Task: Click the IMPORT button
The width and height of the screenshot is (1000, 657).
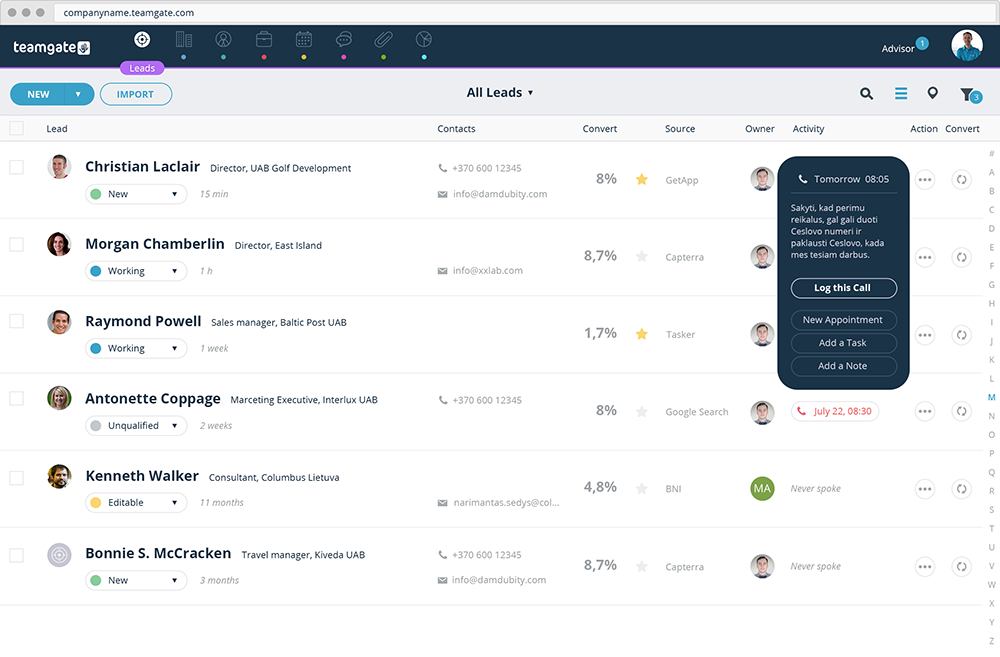Action: tap(136, 94)
